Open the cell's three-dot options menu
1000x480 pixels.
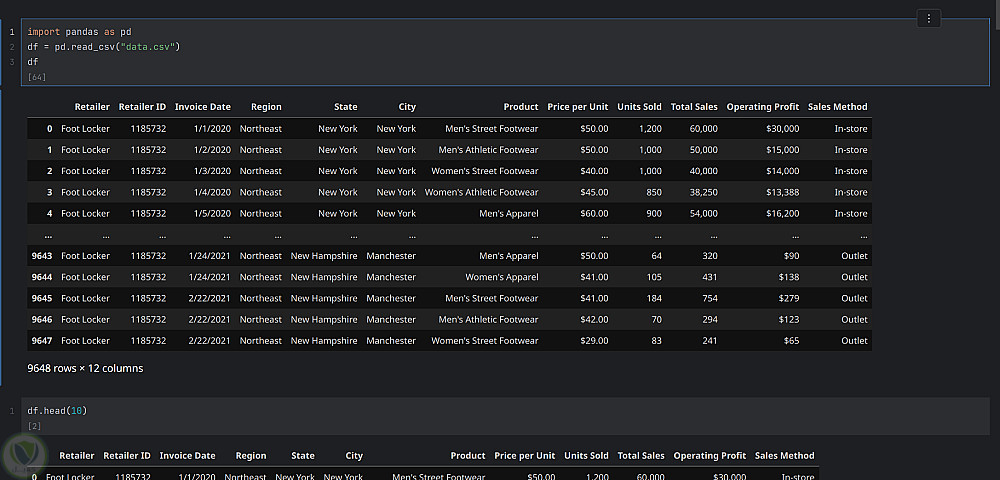point(929,18)
